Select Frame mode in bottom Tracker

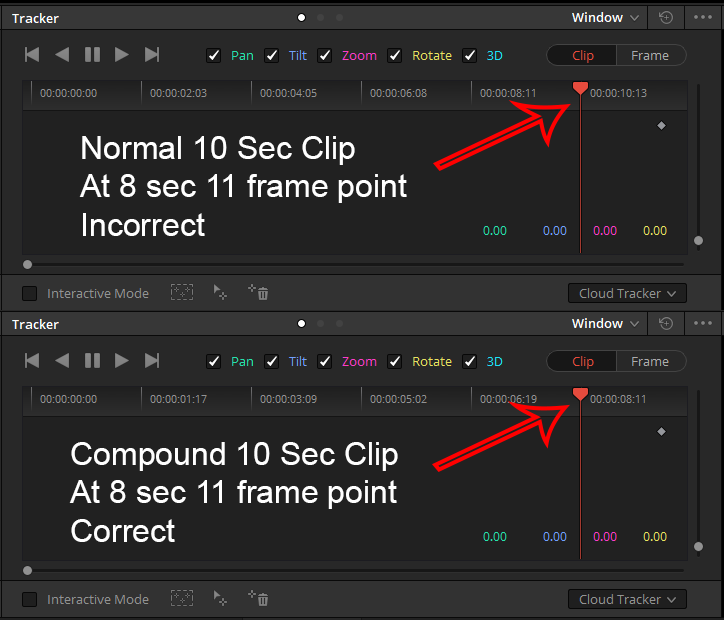coord(651,361)
